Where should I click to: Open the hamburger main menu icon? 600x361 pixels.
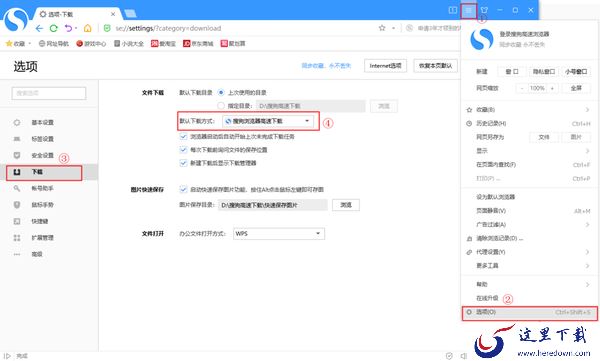pyautogui.click(x=469, y=10)
